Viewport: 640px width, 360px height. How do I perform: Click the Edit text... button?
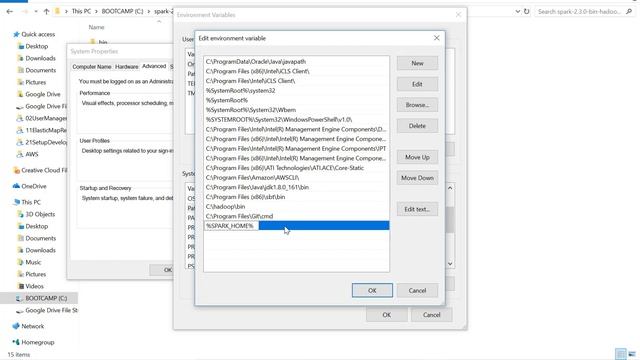pos(417,209)
